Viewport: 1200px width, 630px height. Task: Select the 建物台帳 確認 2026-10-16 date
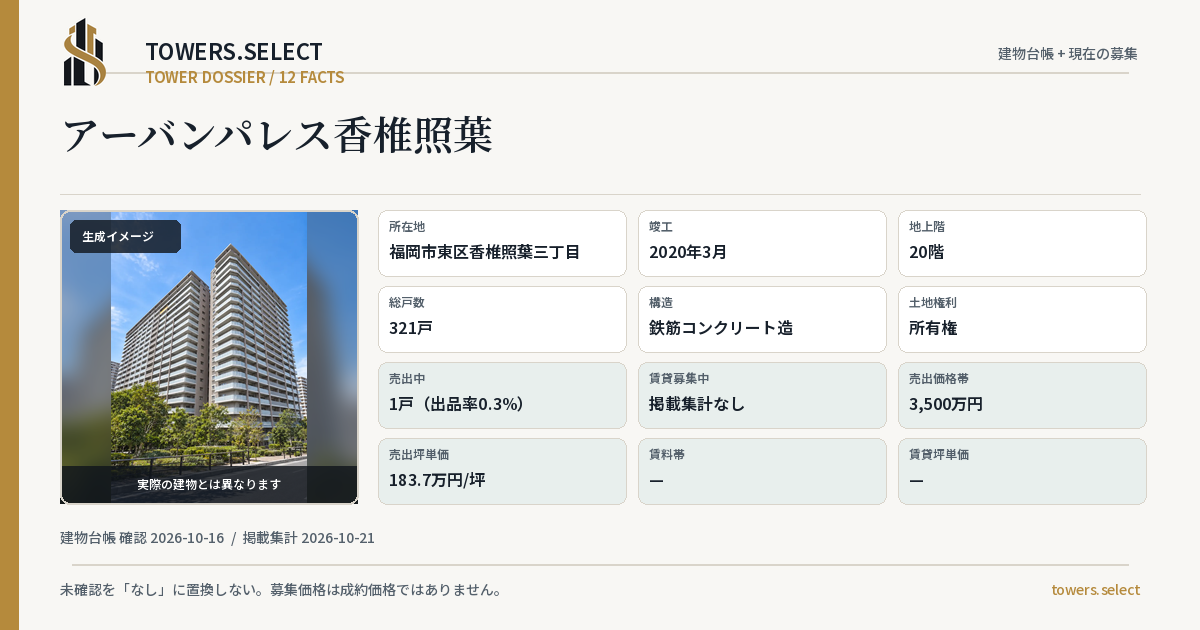point(142,538)
